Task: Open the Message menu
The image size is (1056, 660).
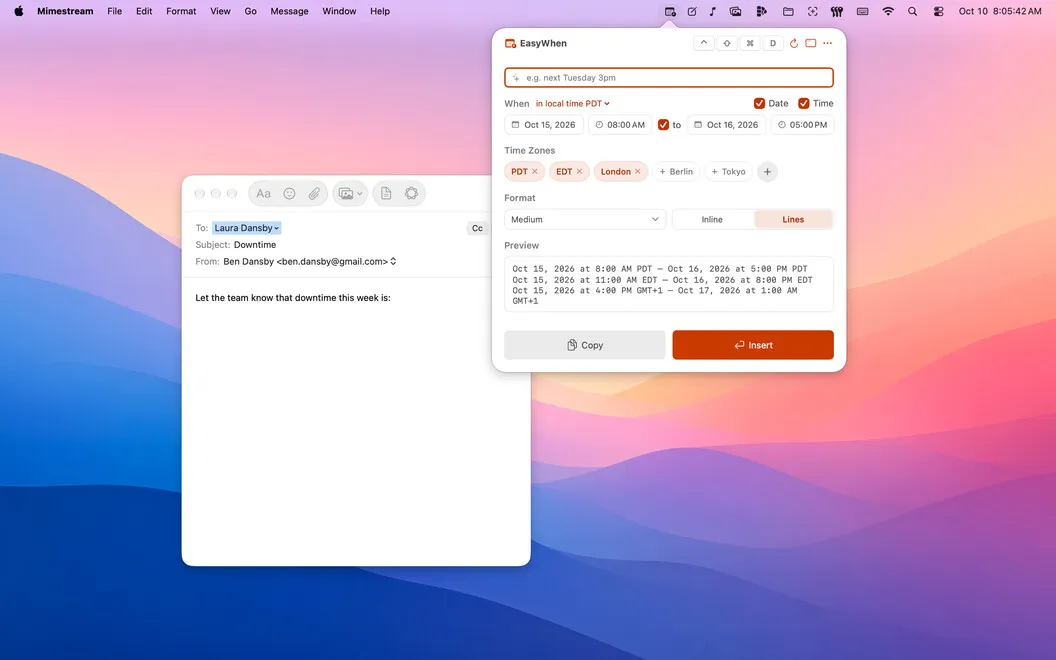Action: [x=290, y=11]
